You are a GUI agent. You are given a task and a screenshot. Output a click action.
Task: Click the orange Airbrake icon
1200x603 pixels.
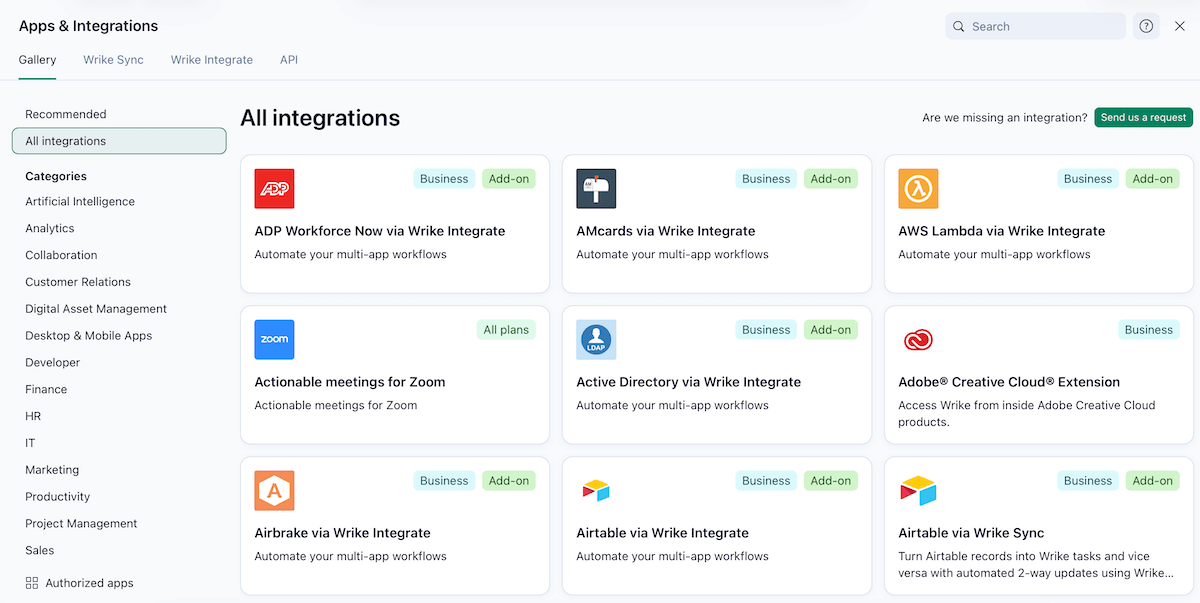pyautogui.click(x=274, y=490)
